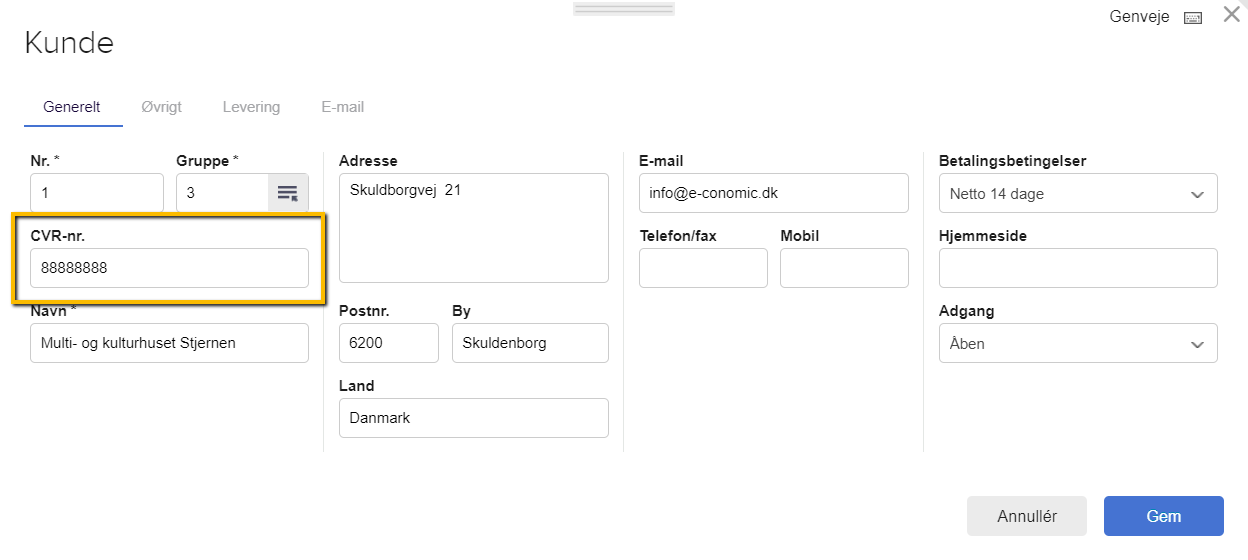The width and height of the screenshot is (1248, 560).
Task: Click into the Navn text field
Action: [x=169, y=343]
